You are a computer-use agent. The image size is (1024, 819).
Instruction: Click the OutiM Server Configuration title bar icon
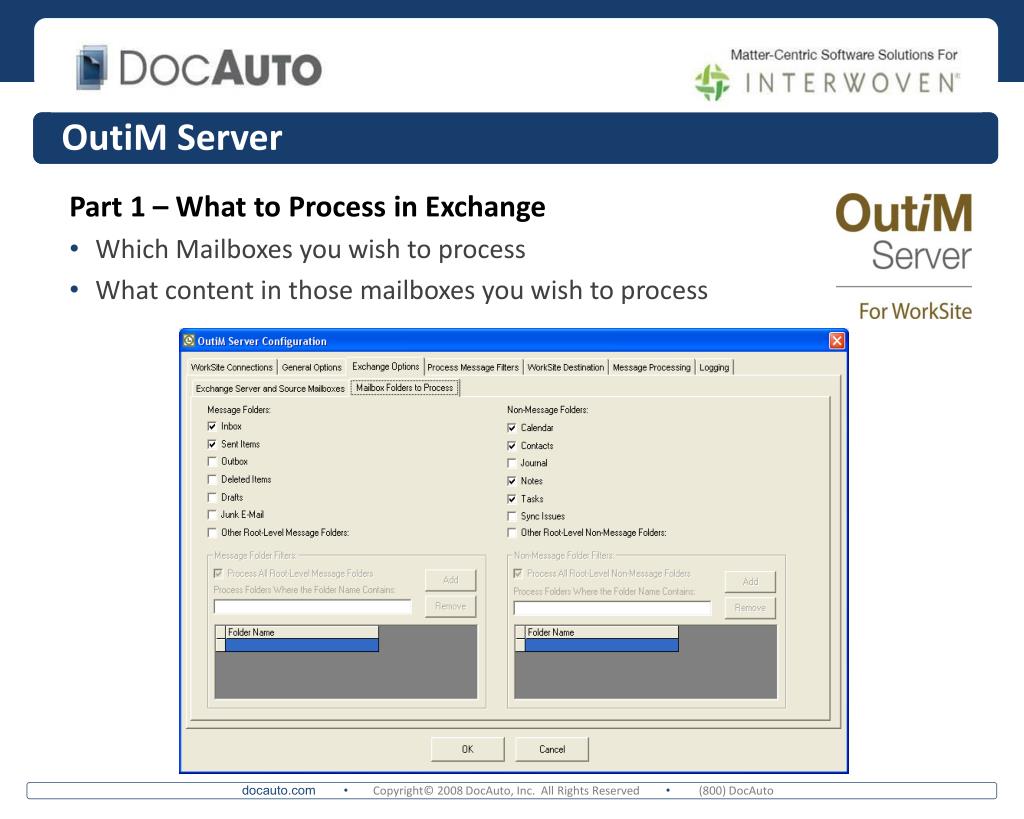tap(189, 341)
